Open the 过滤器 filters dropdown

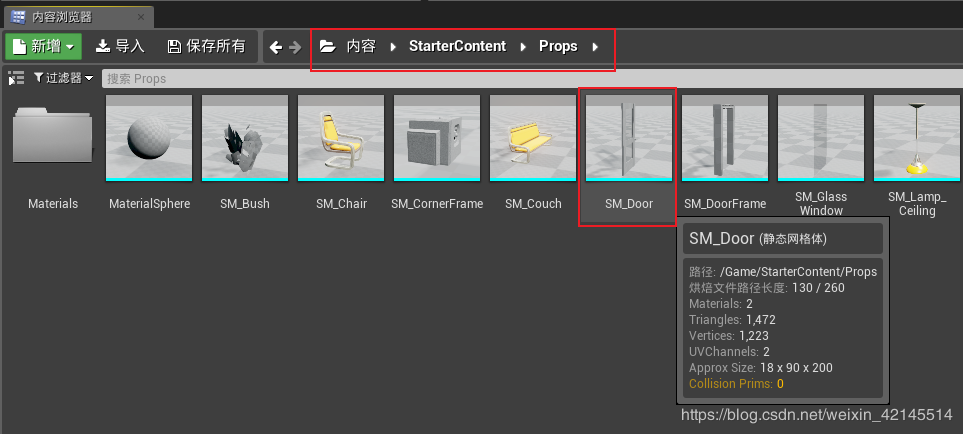click(63, 78)
